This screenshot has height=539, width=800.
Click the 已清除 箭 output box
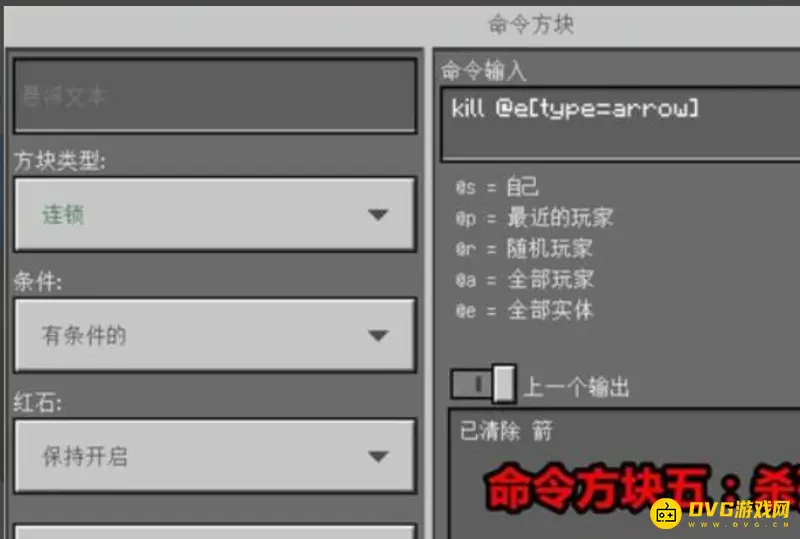[x=624, y=474]
